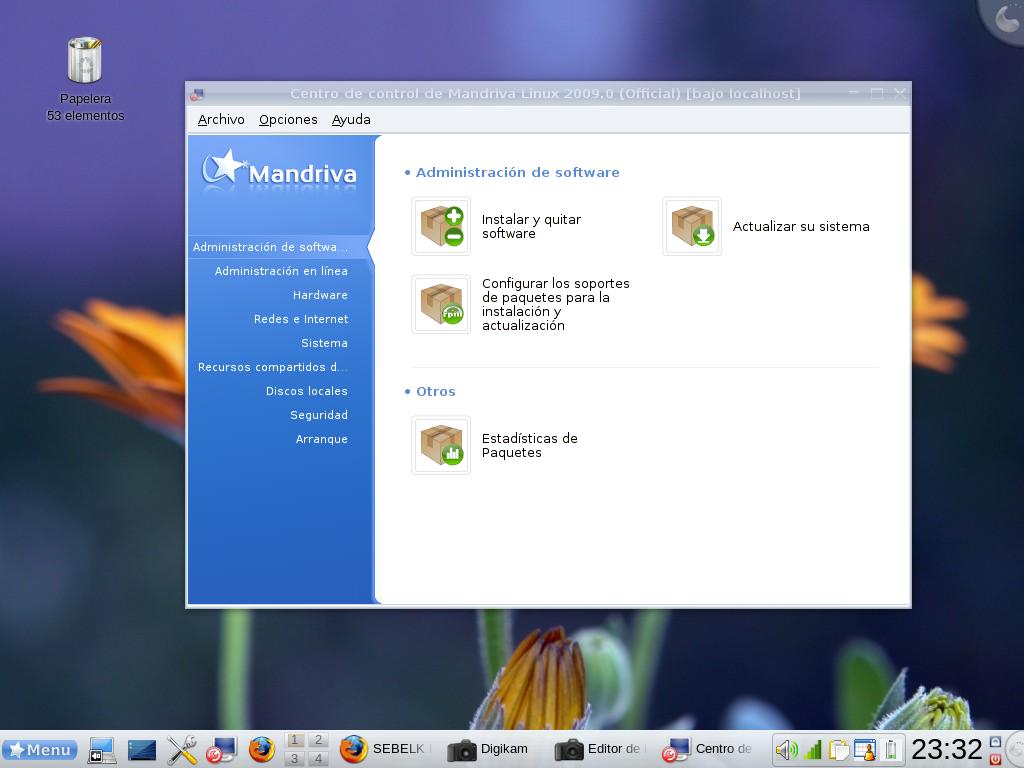Click the control center title bar window icon
Image resolution: width=1024 pixels, height=768 pixels.
(x=197, y=94)
